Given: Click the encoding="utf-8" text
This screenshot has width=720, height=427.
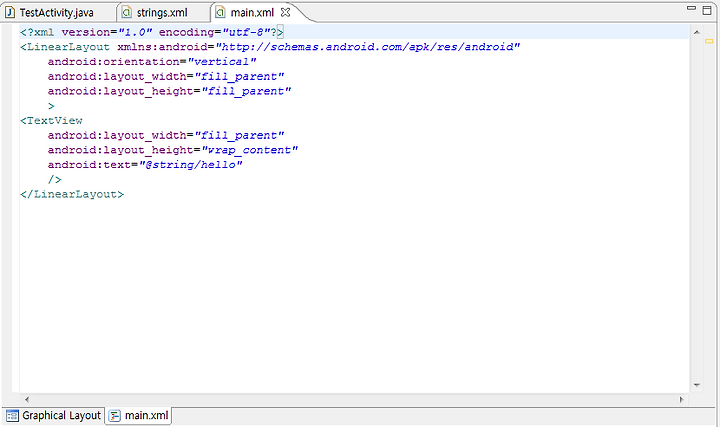Looking at the screenshot, I should coord(214,32).
